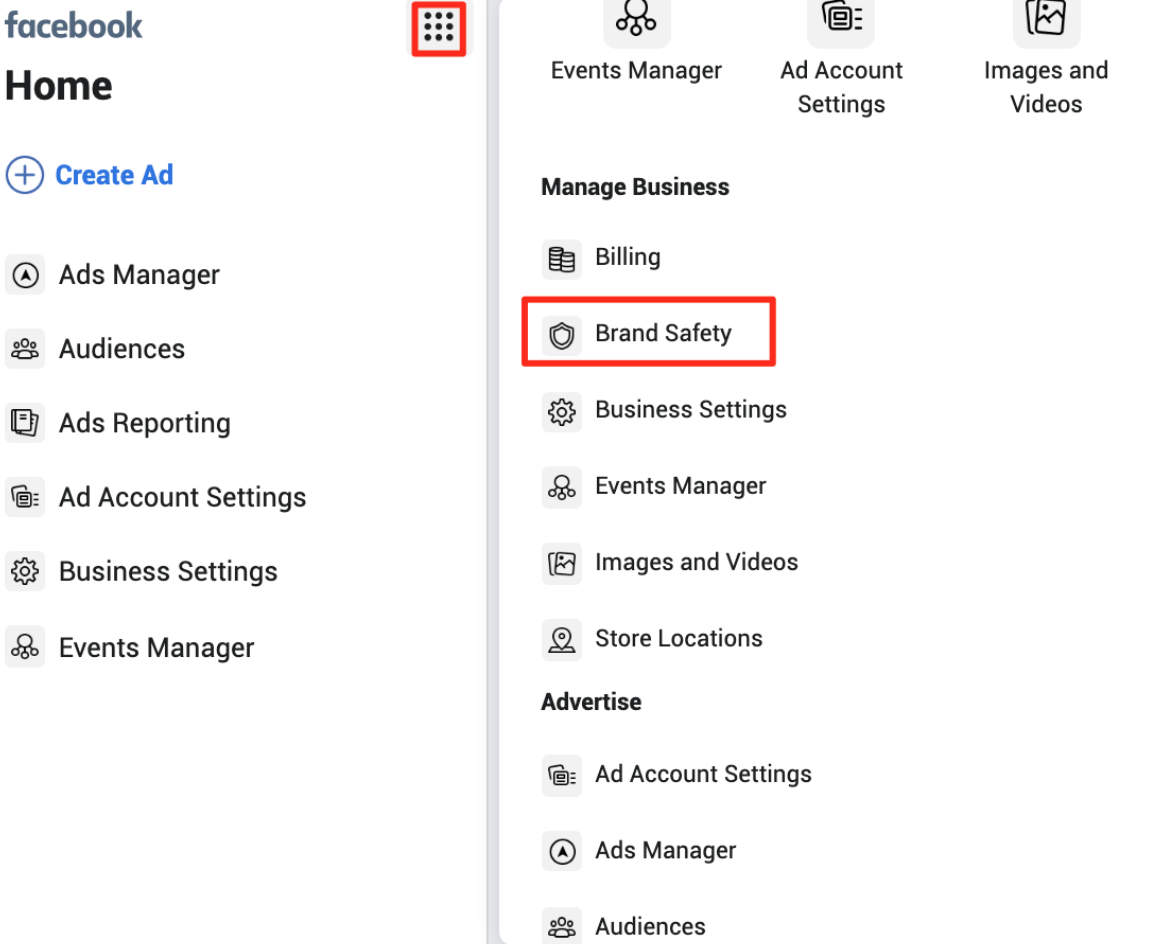The width and height of the screenshot is (1170, 944).
Task: Click the Ad Account Settings icon under Advertise
Action: (562, 776)
